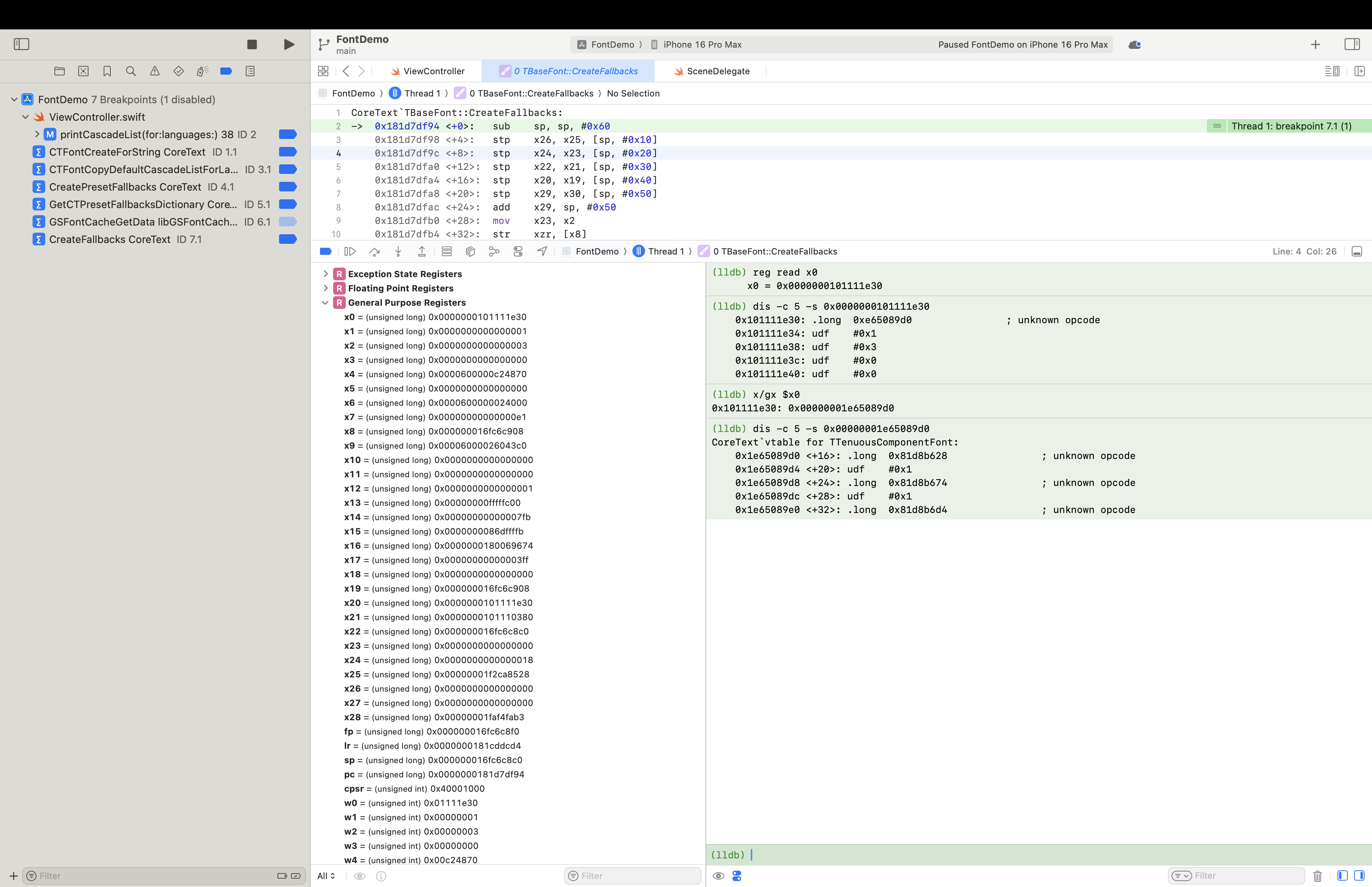
Task: Open the Find navigator magnifier icon
Action: pos(131,71)
